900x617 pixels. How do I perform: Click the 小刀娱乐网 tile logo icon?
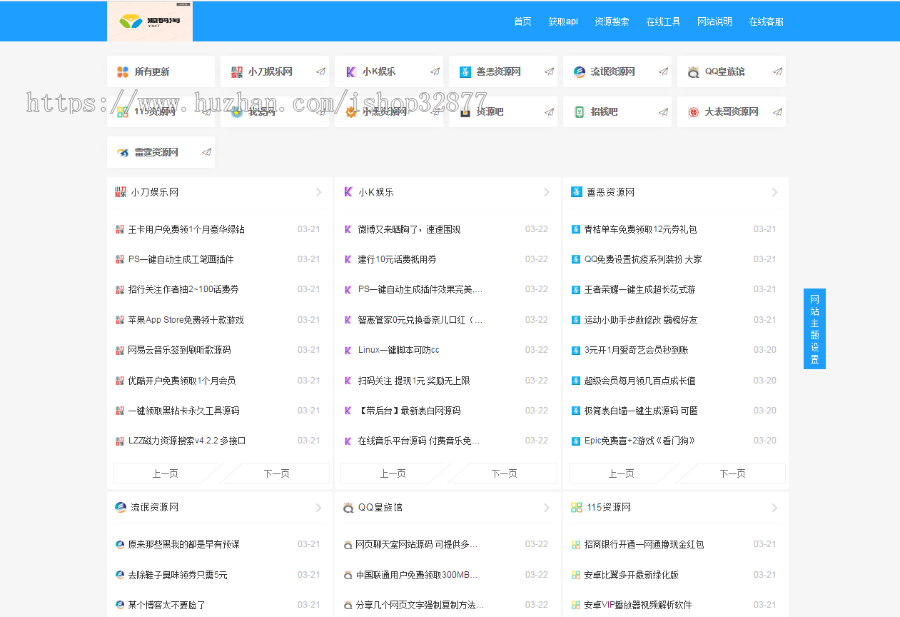pos(236,72)
